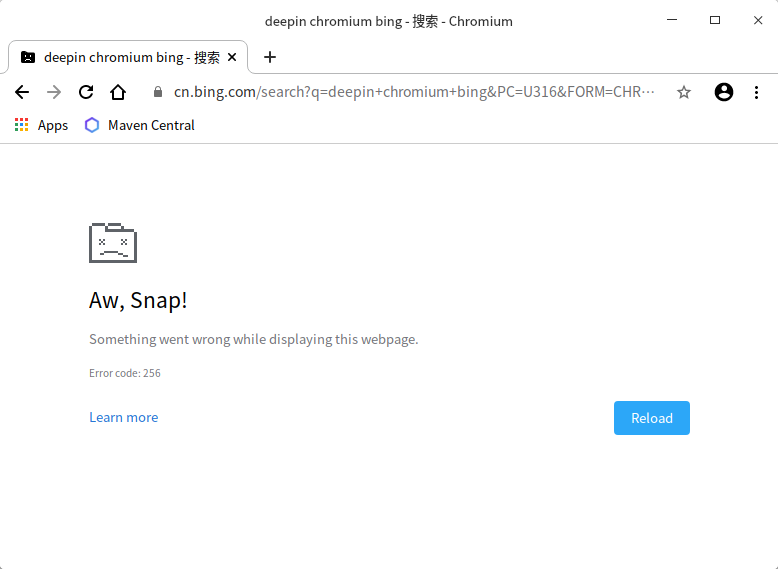Open the Apps grid shortcut
778x569 pixels.
click(41, 125)
